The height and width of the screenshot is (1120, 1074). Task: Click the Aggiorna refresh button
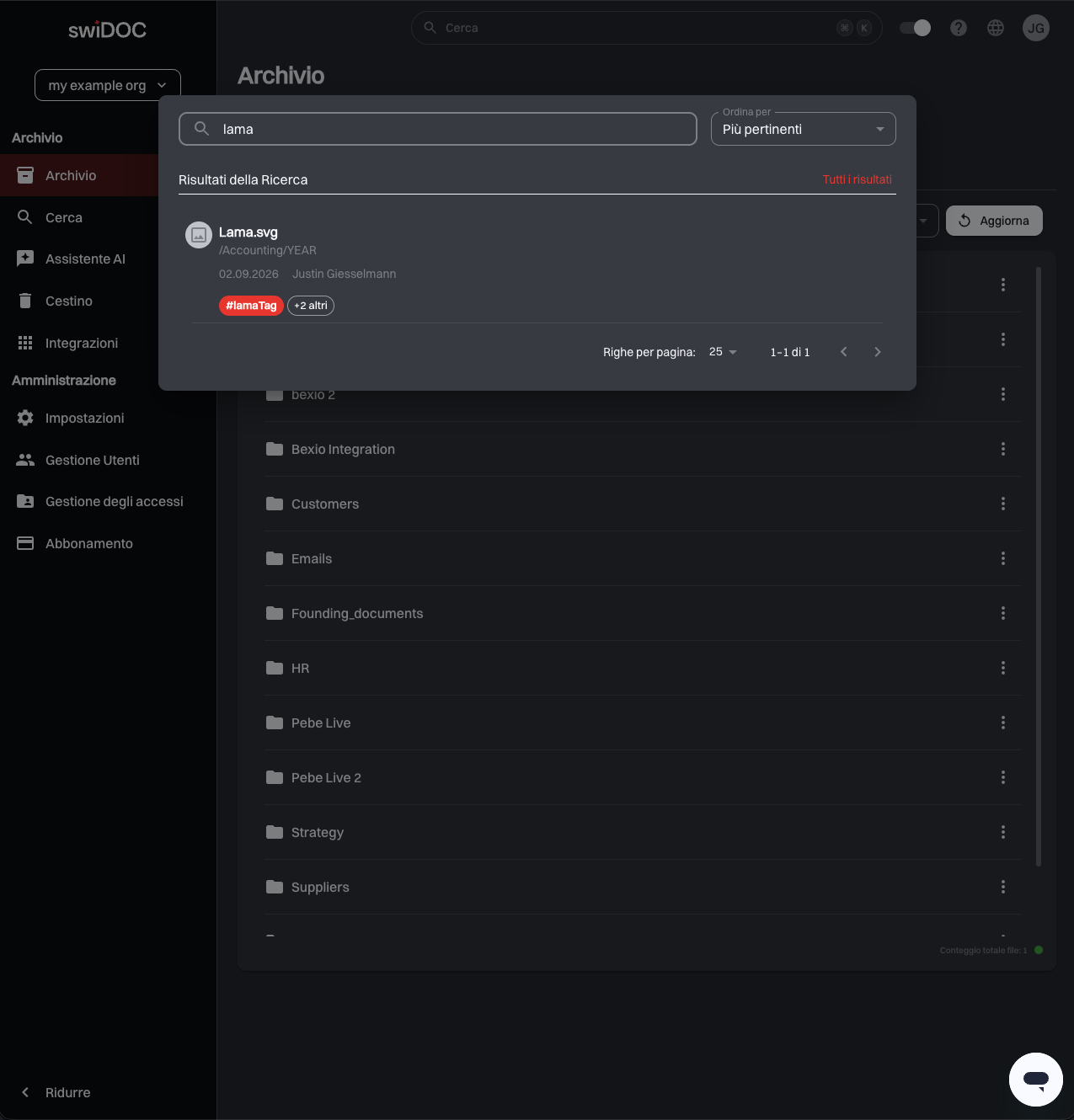pos(994,221)
